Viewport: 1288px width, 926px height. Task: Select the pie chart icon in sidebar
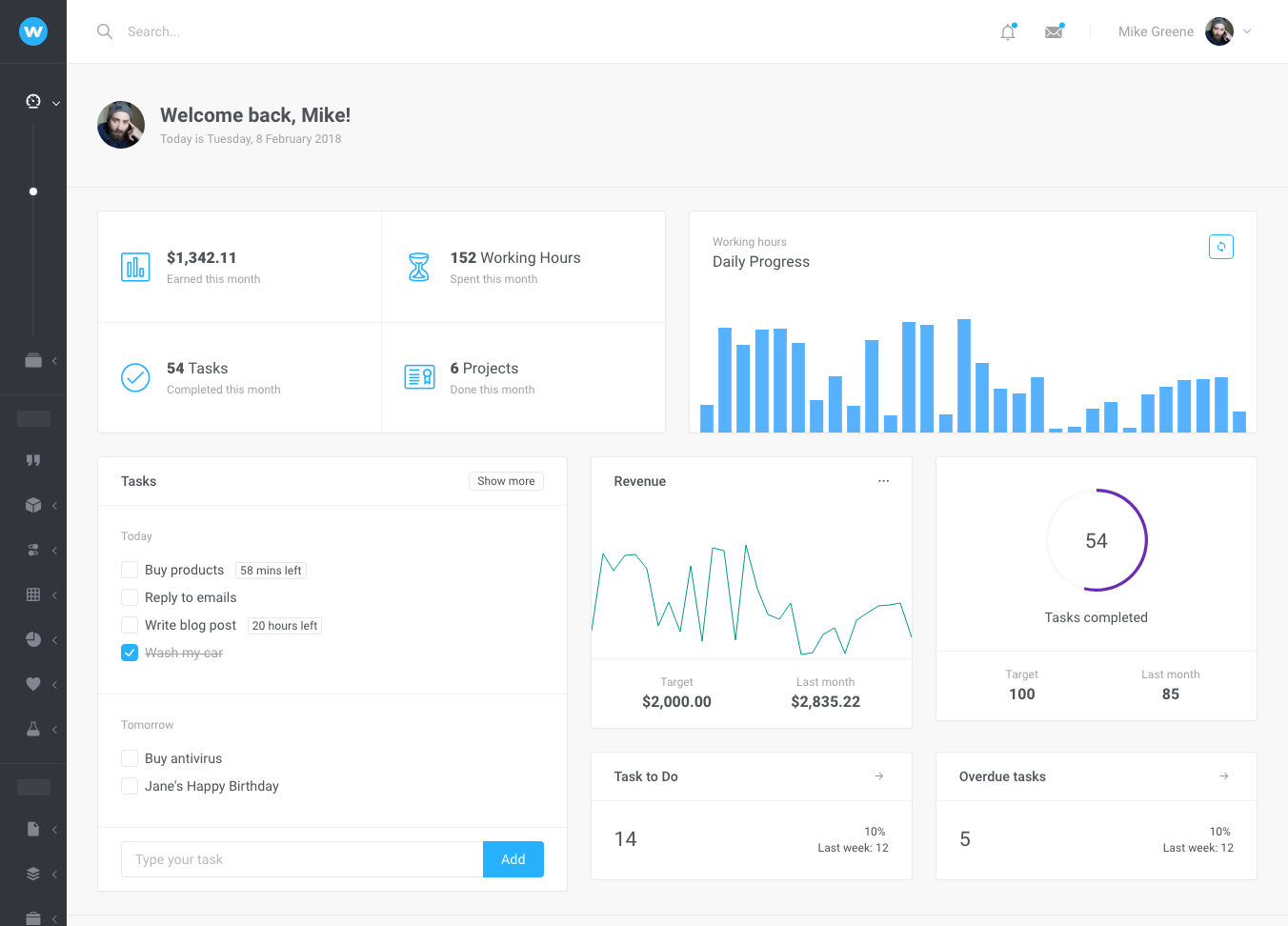coord(33,639)
